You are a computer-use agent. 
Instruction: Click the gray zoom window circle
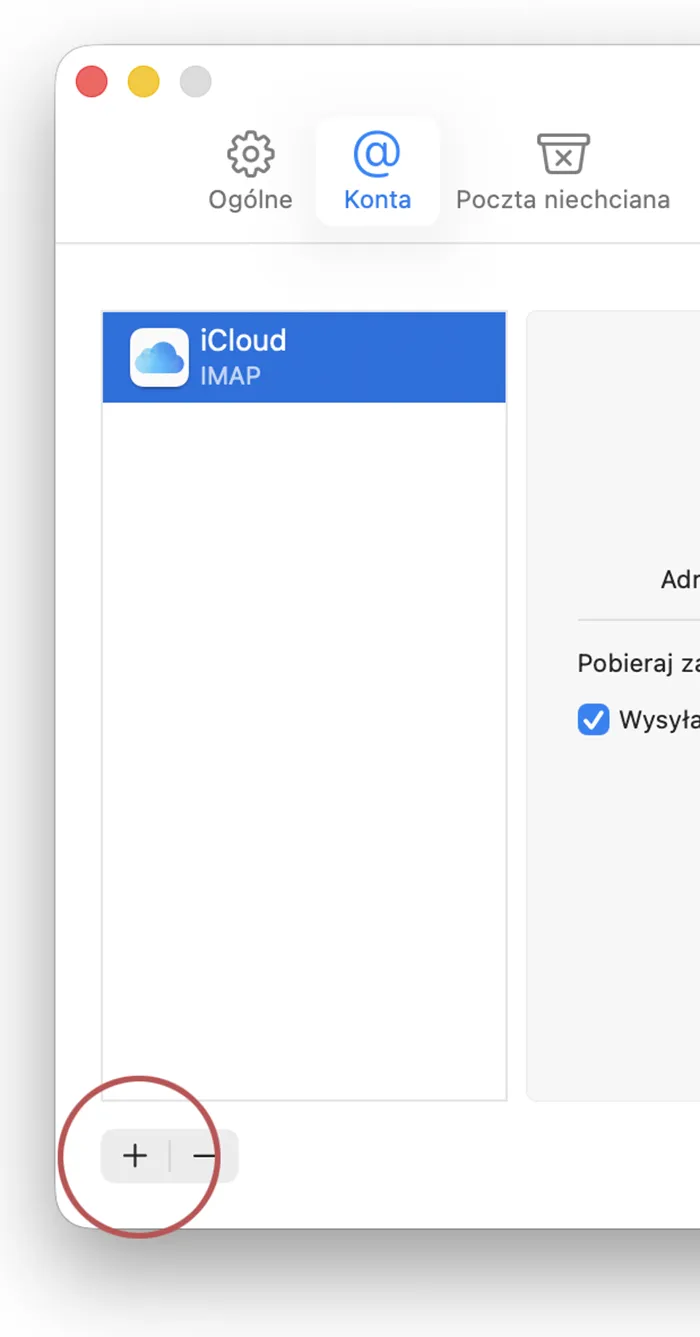195,81
